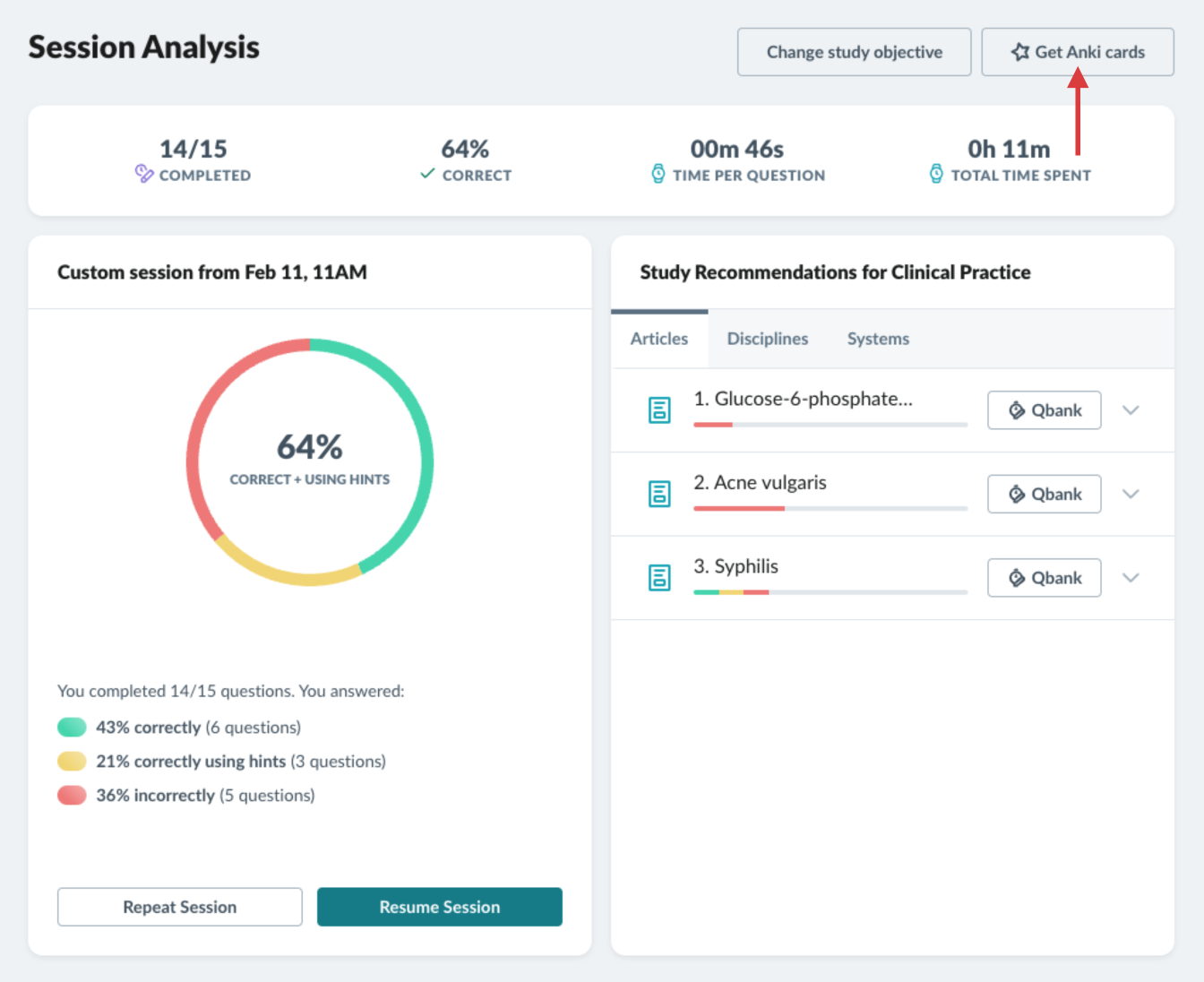
Task: Click the Syphilis progress bar
Action: click(830, 592)
